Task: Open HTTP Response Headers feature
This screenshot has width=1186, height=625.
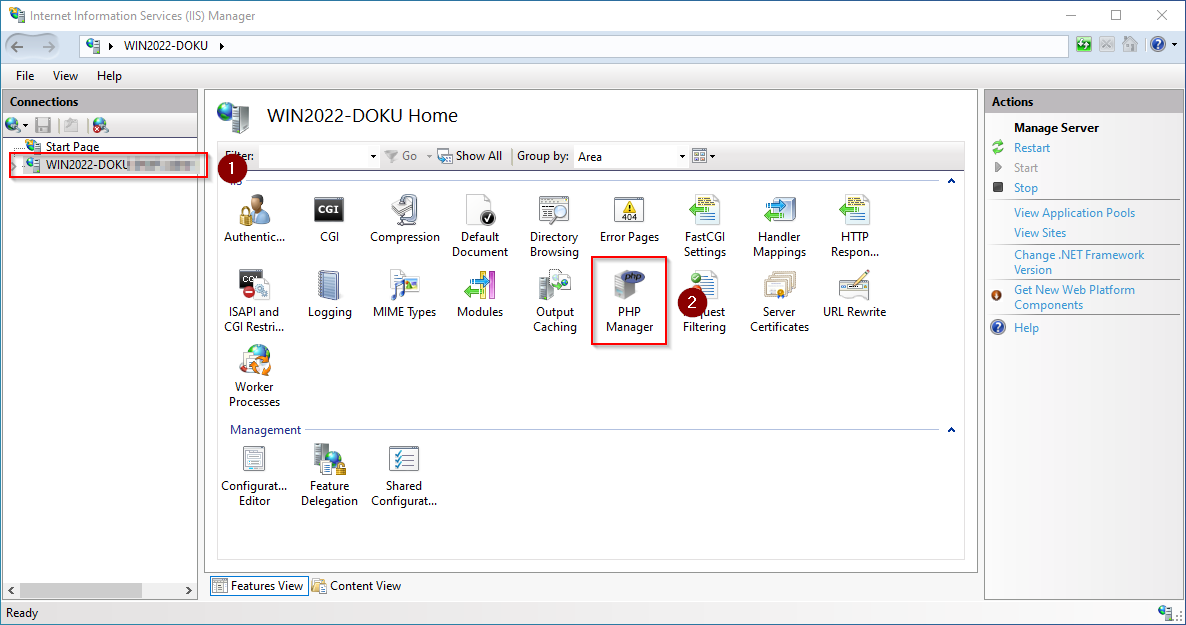Action: click(x=854, y=226)
